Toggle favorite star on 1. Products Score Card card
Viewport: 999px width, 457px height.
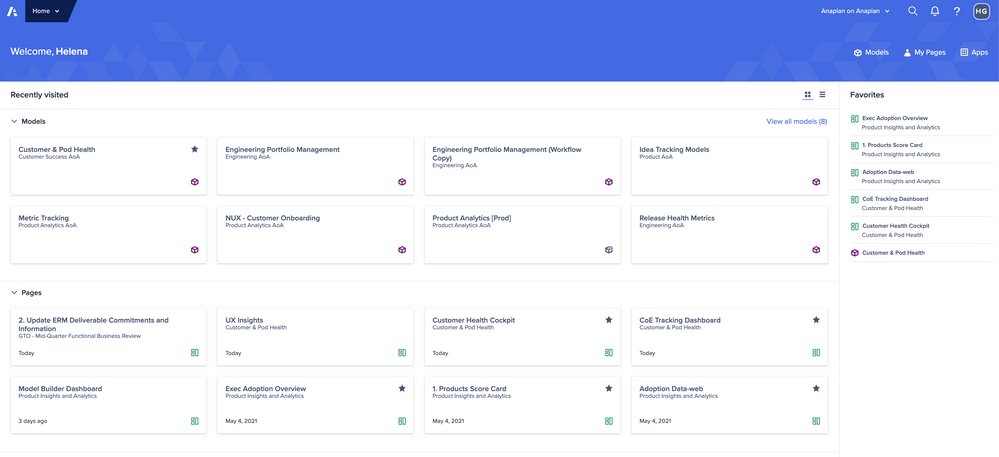click(x=609, y=388)
